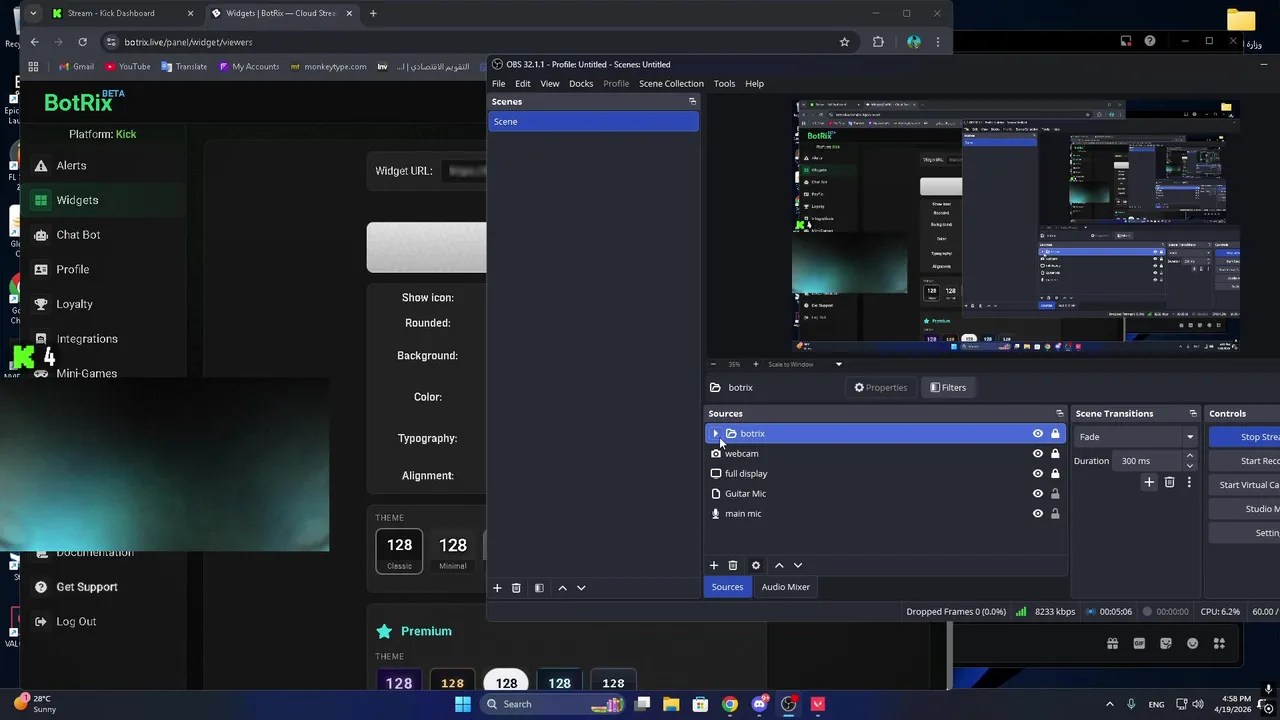Zoom out the OBS preview with minus

click(714, 364)
